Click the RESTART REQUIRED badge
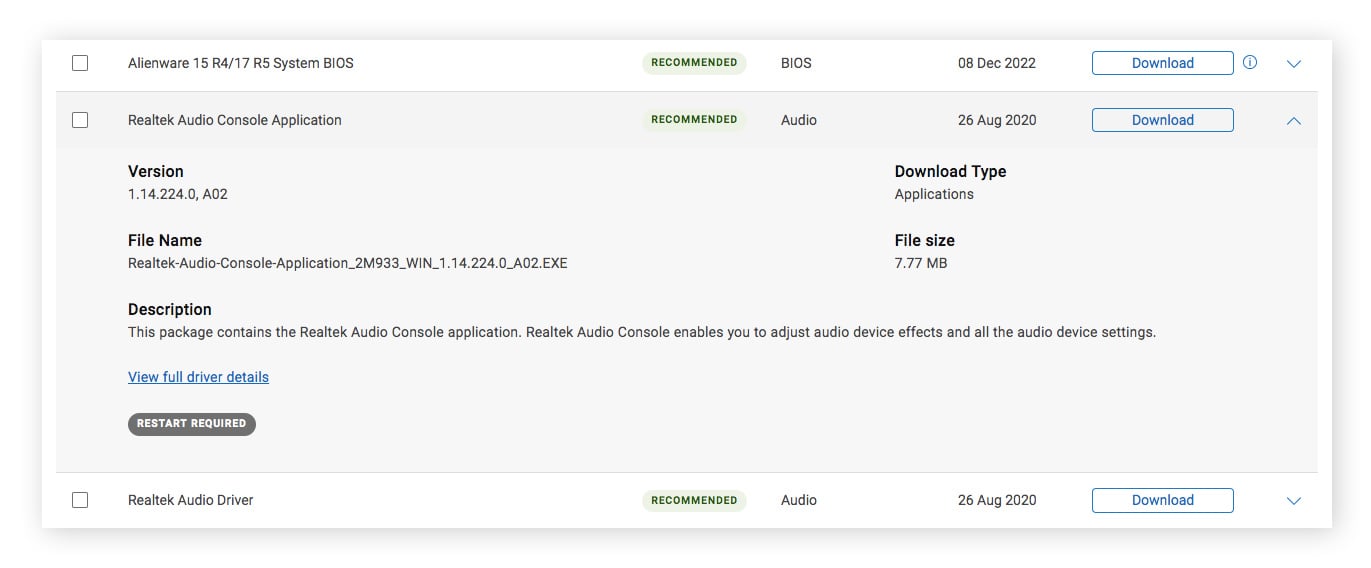1371x568 pixels. coord(192,424)
